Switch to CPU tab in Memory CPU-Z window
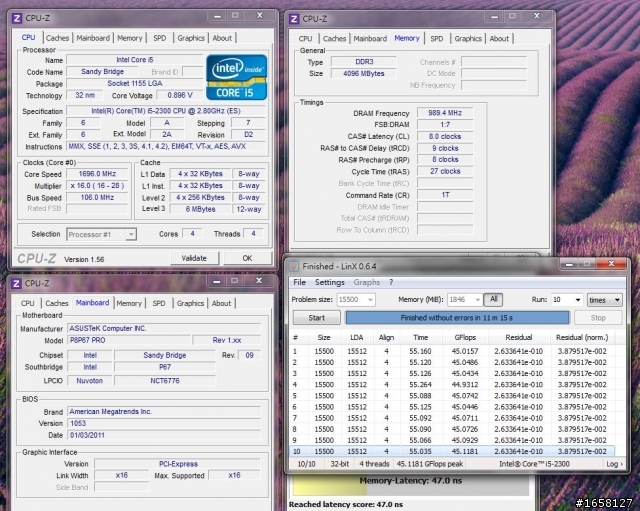The width and height of the screenshot is (640, 511). coord(305,38)
